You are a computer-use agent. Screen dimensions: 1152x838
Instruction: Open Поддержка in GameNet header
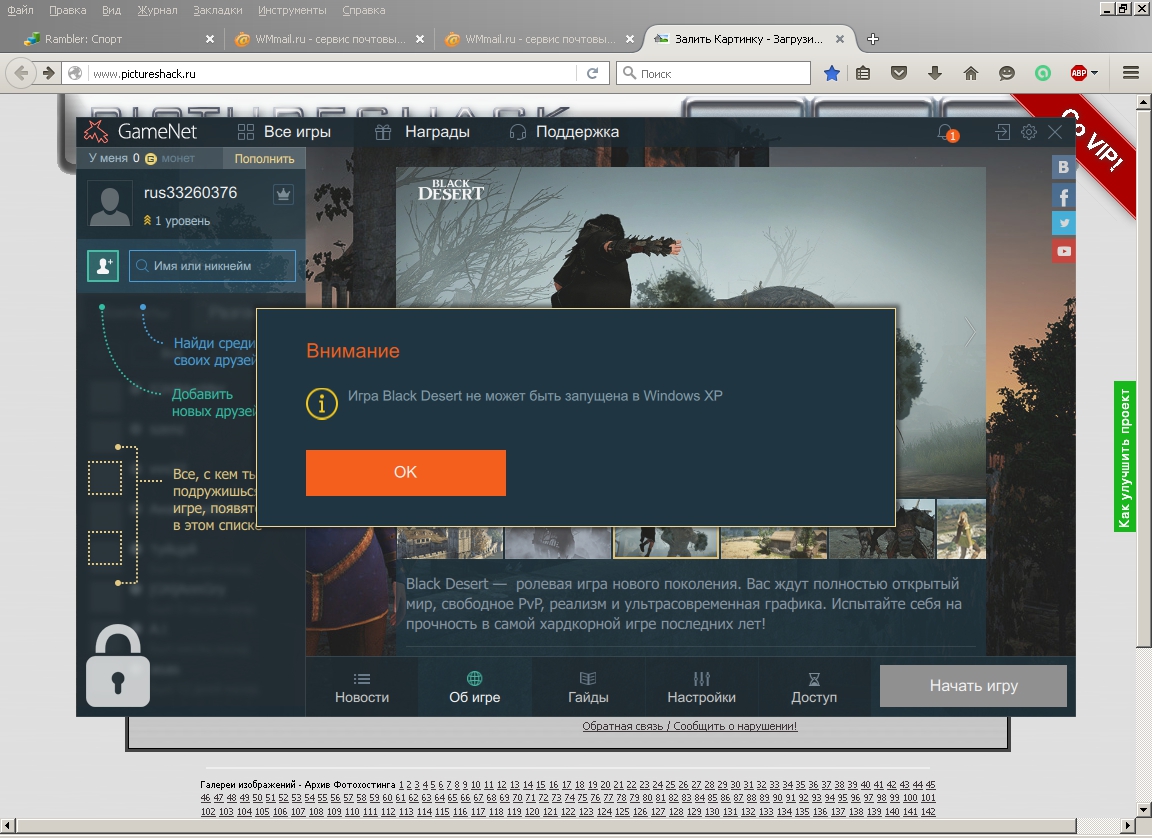point(564,132)
